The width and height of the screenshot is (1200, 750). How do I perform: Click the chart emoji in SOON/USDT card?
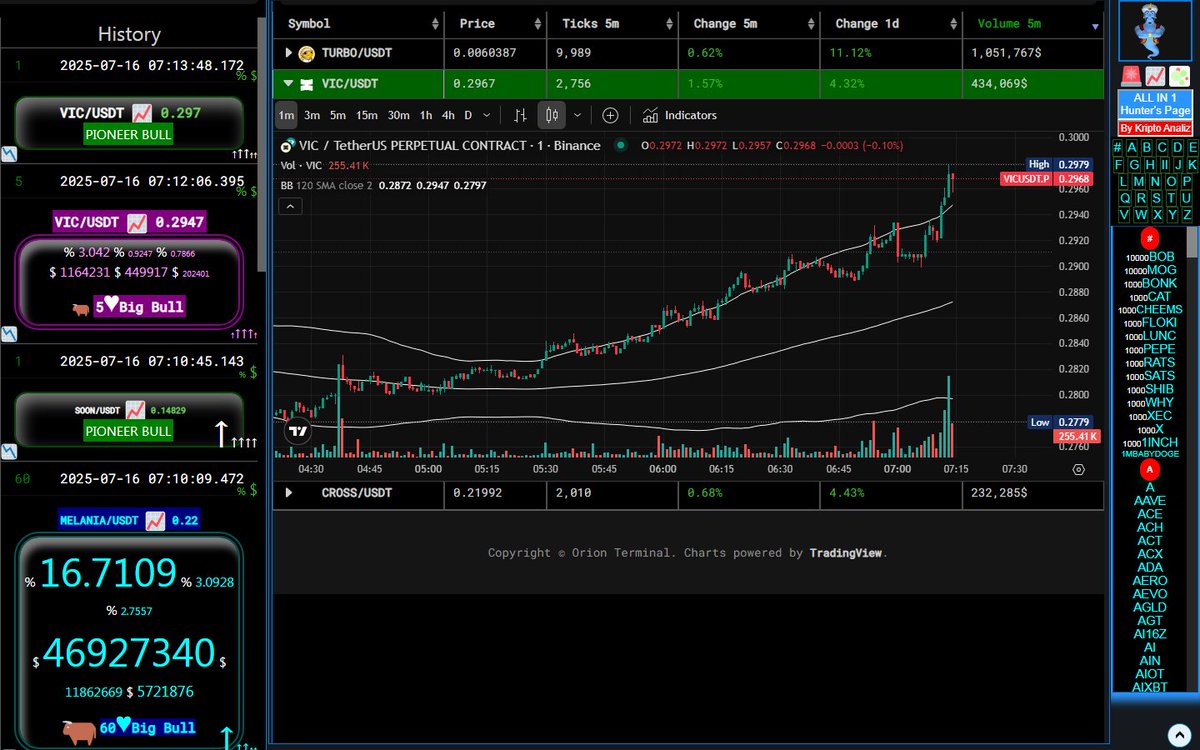133,410
